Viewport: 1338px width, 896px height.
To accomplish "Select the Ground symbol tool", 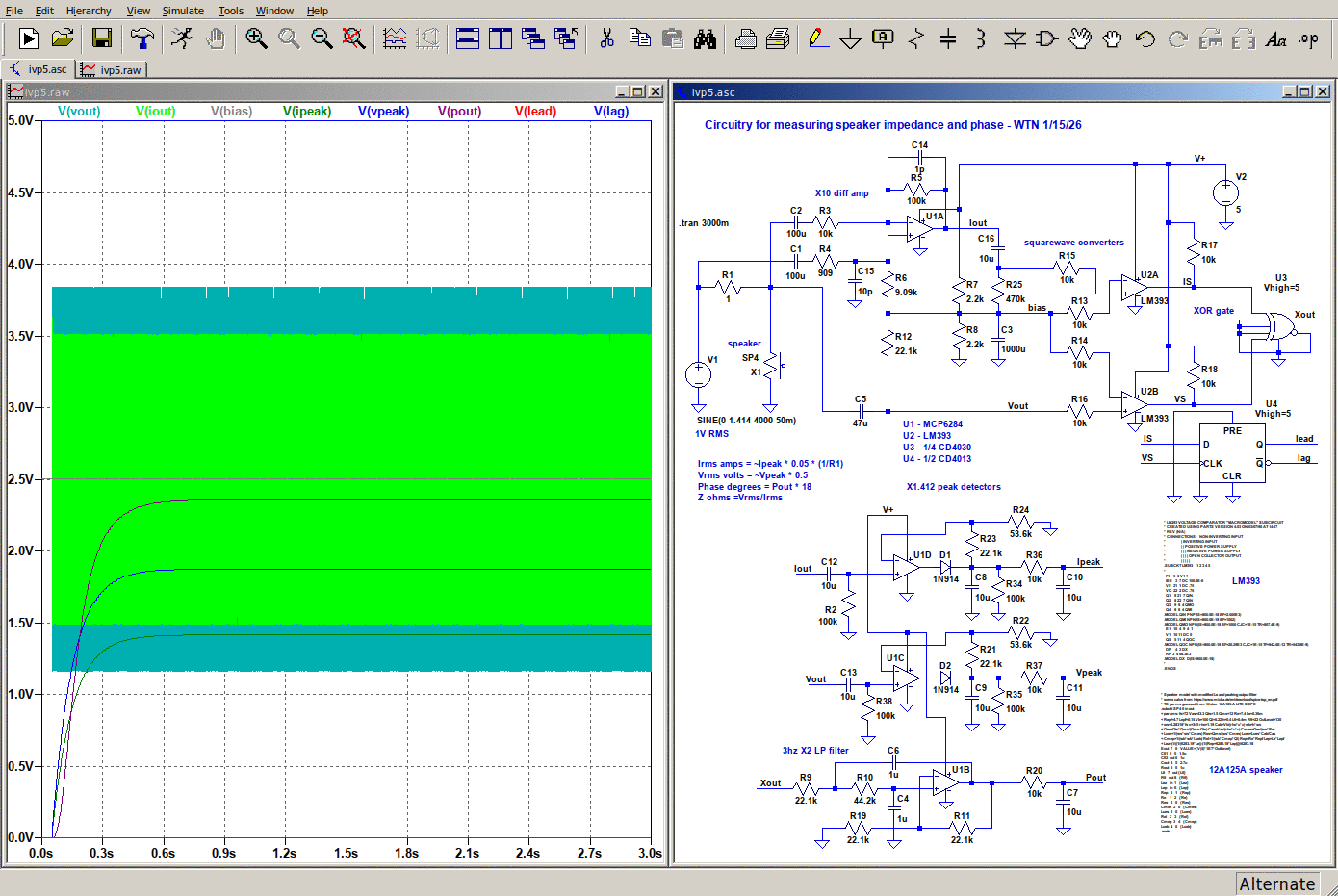I will [850, 38].
